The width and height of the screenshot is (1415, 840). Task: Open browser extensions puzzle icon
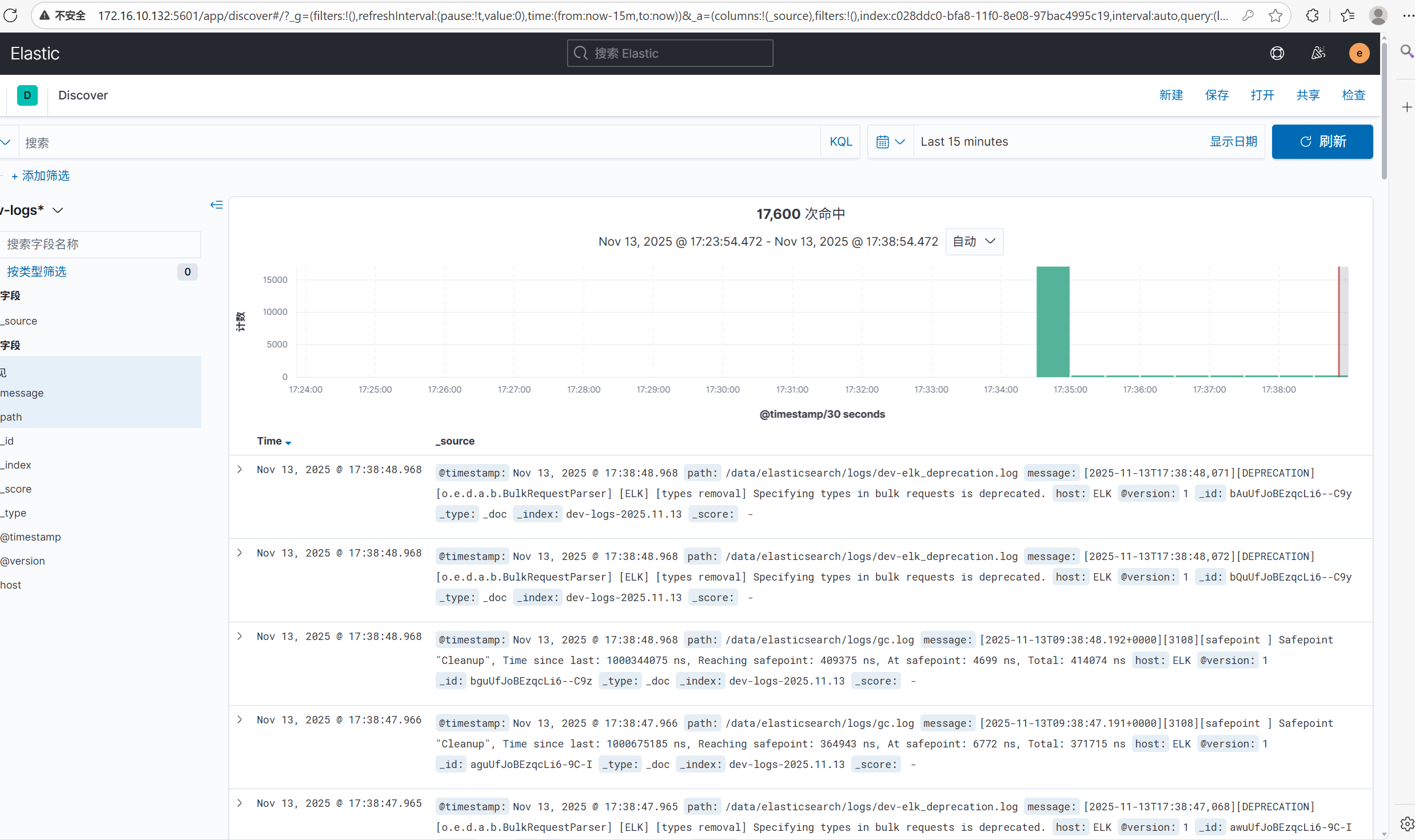[x=1312, y=15]
